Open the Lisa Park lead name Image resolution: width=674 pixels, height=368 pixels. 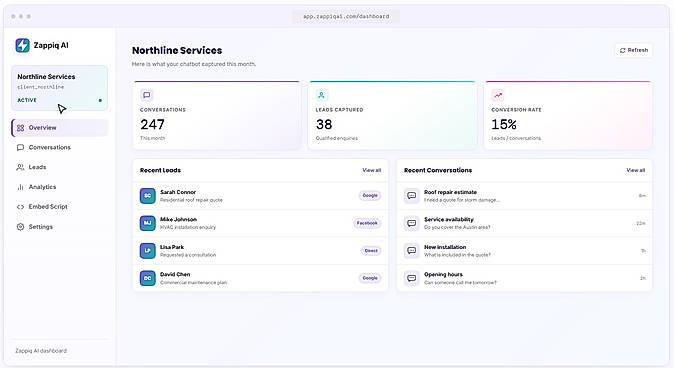pyautogui.click(x=172, y=247)
